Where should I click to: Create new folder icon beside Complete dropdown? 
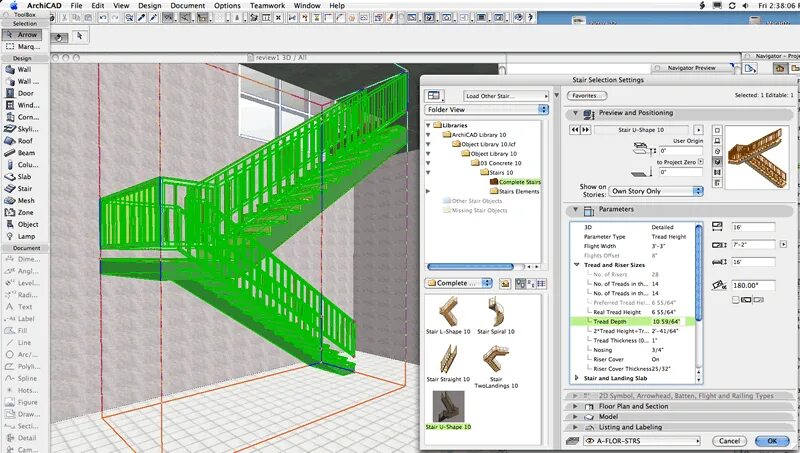pos(505,284)
